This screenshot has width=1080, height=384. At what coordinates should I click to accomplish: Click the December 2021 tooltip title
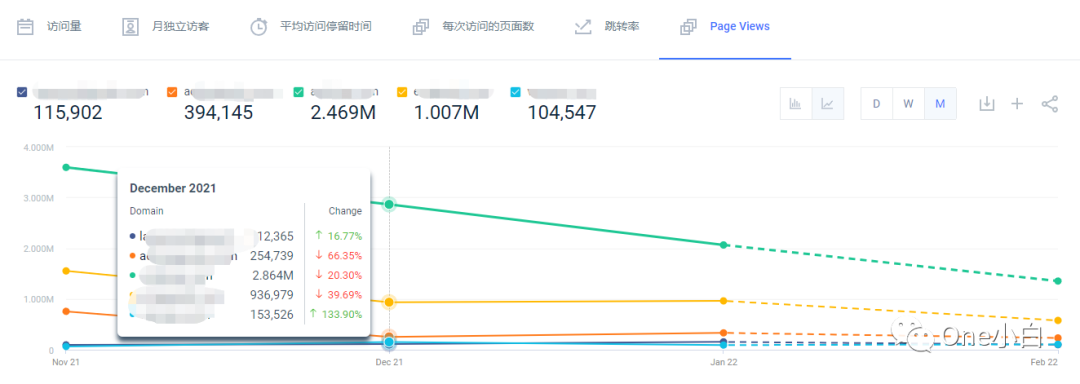[173, 188]
